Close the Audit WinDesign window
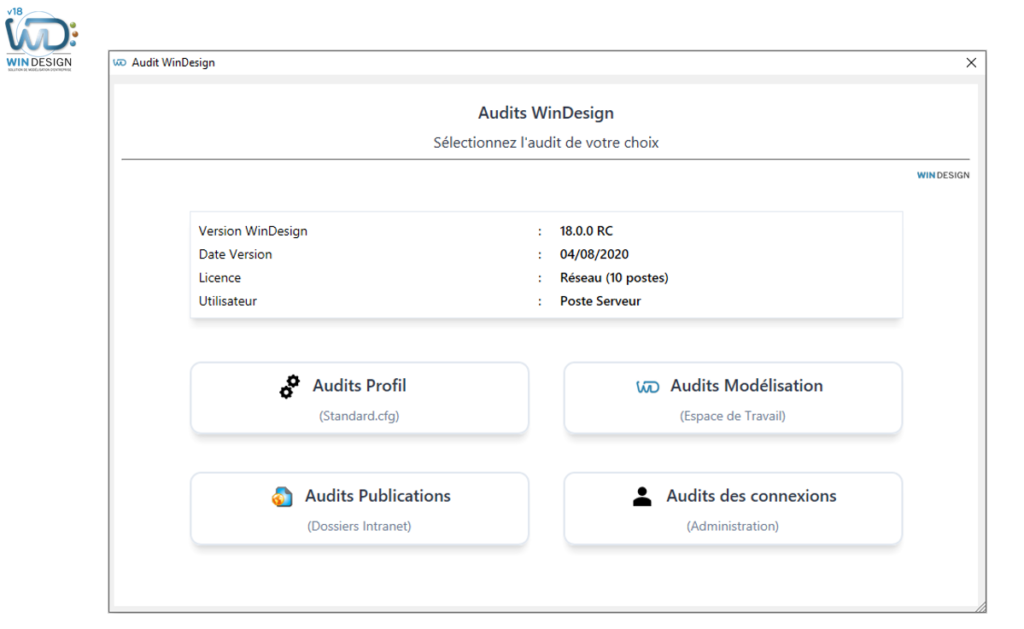This screenshot has width=1024, height=629. tap(971, 63)
